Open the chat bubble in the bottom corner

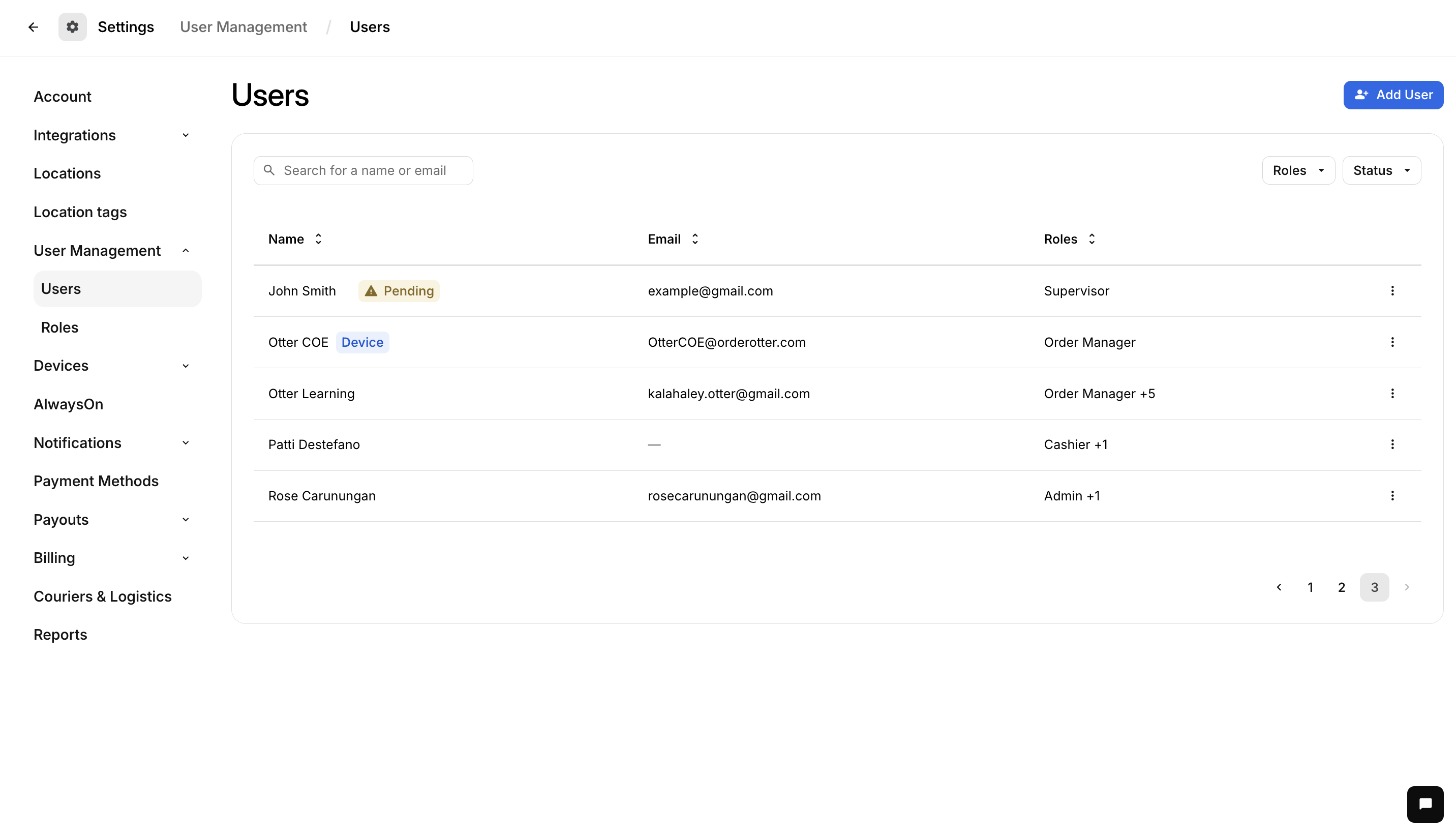1425,804
